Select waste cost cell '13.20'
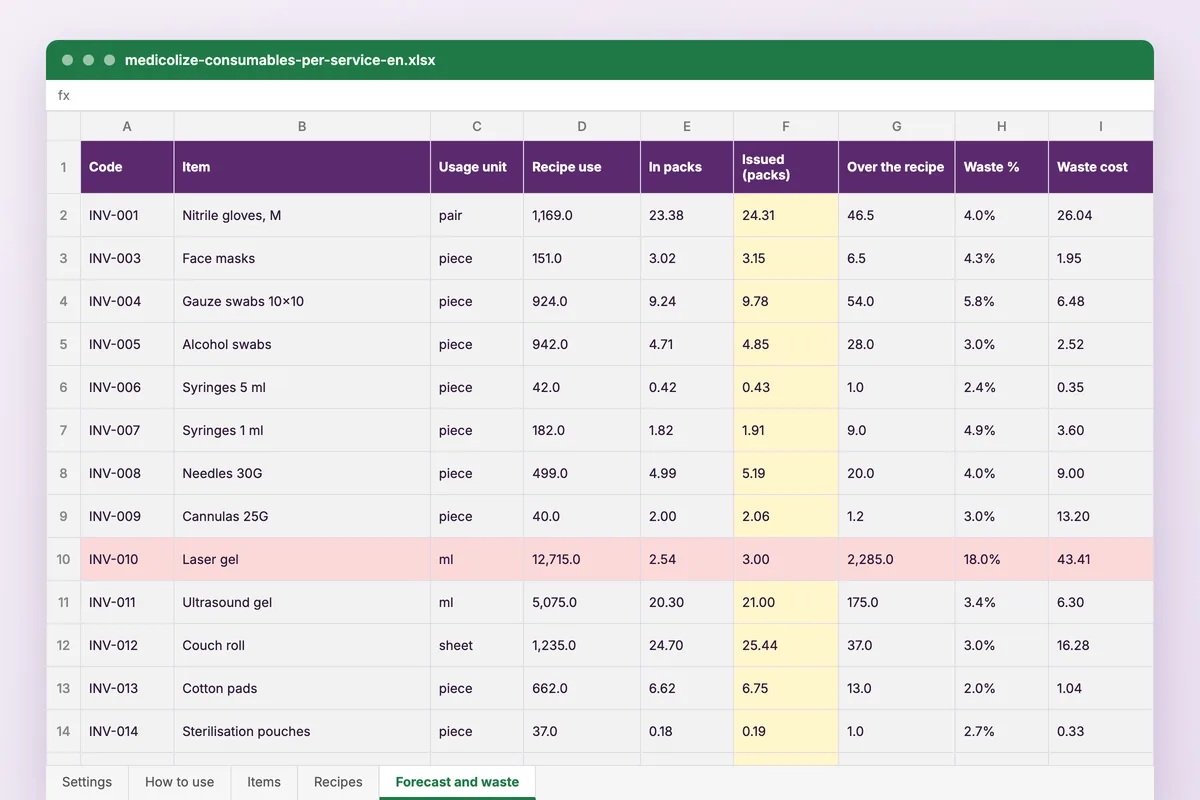The height and width of the screenshot is (800, 1200). coord(1101,516)
